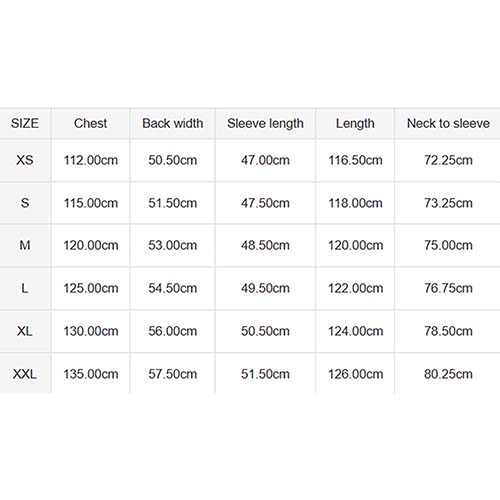Select the Neck to sleeve header

(x=448, y=123)
